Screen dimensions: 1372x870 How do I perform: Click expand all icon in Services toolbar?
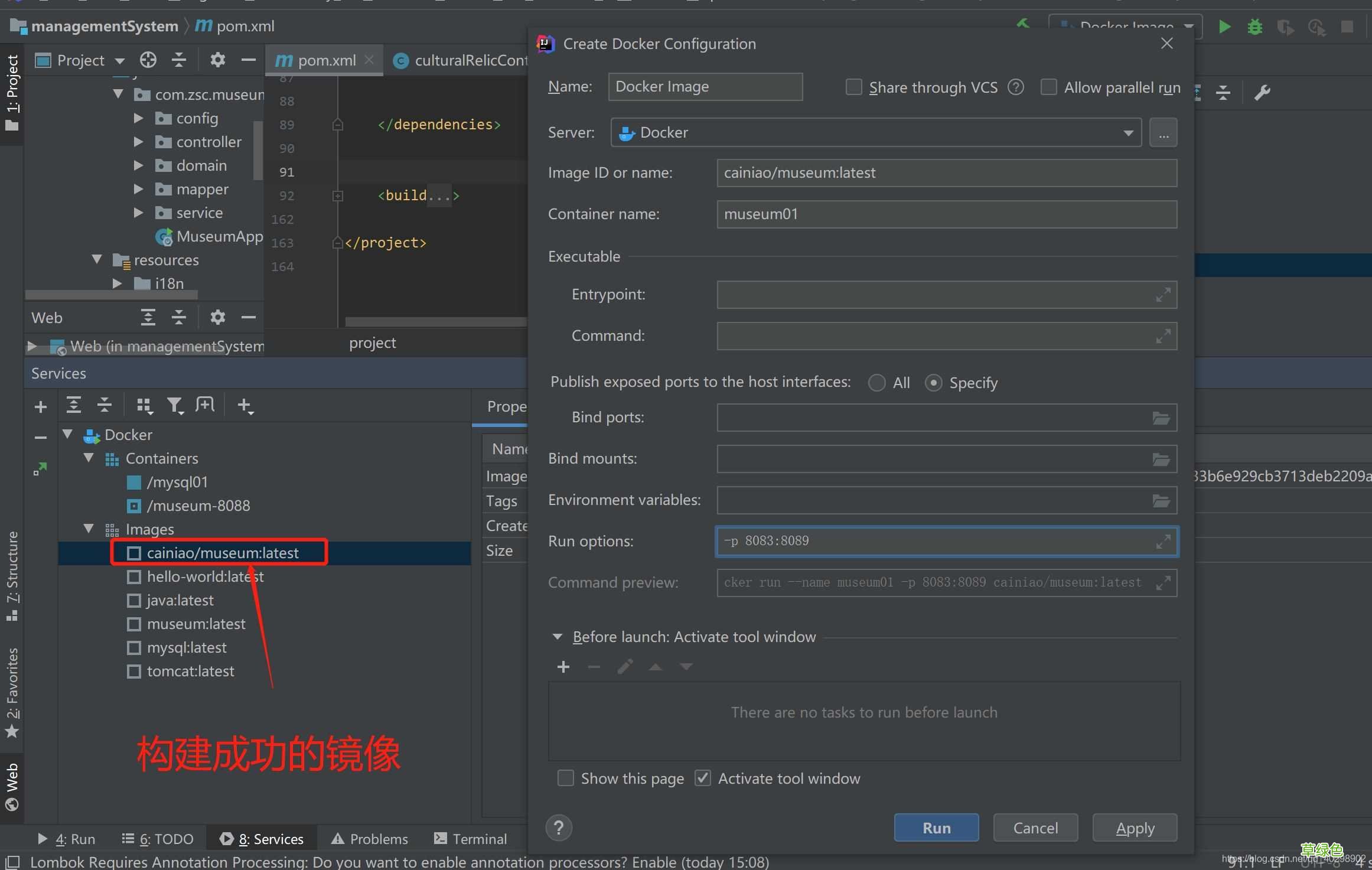73,405
